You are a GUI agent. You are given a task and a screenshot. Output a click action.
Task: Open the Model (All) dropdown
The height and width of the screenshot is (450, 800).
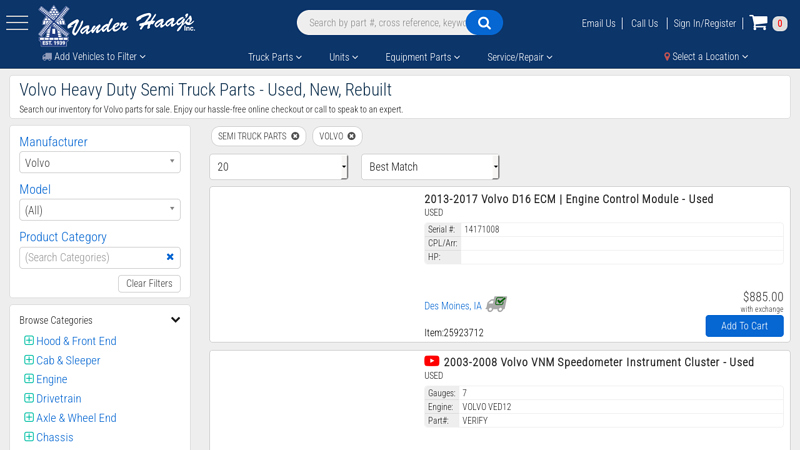[x=100, y=210]
